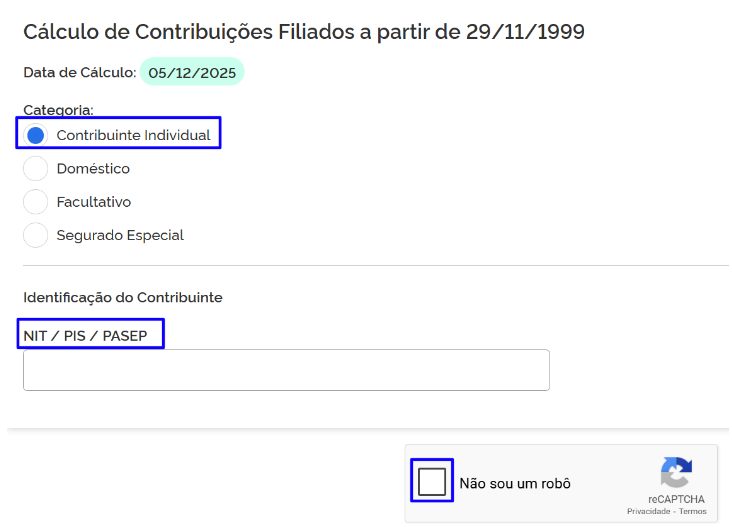The height and width of the screenshot is (527, 732).
Task: Click the Categoria label
Action: (x=58, y=110)
